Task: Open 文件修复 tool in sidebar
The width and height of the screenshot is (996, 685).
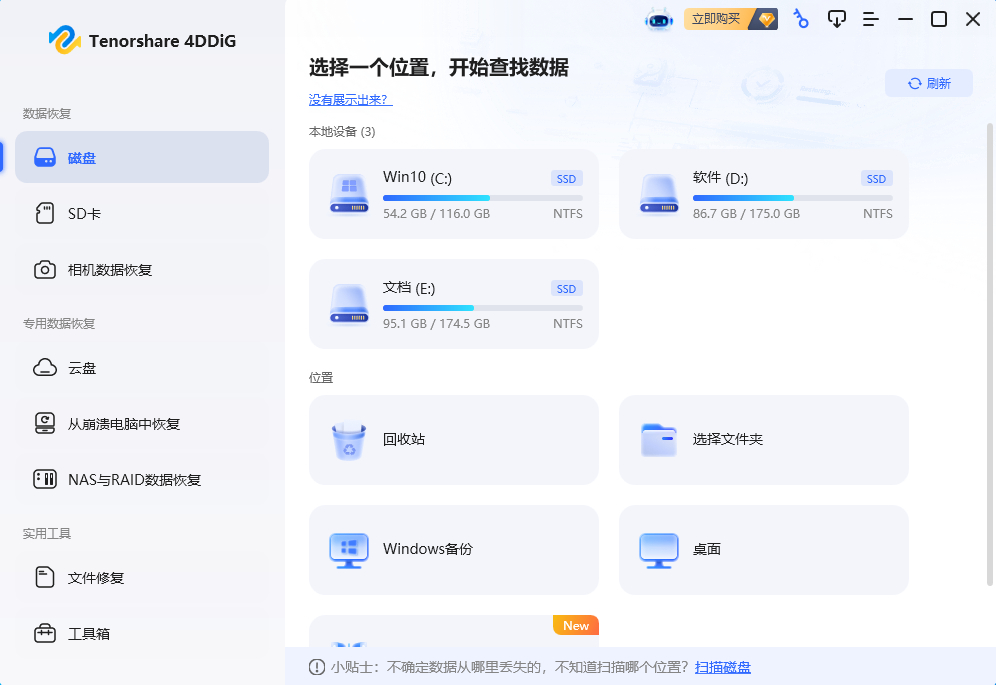Action: [x=142, y=578]
